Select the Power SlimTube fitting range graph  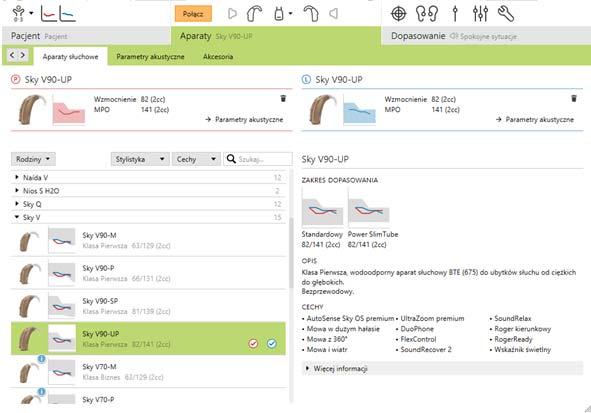point(369,207)
